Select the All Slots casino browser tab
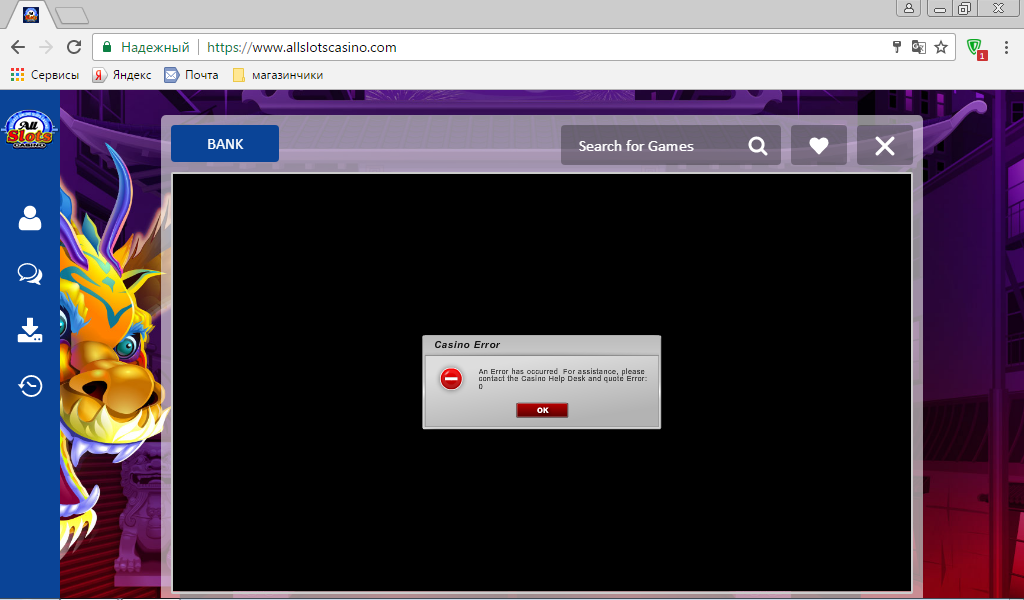1024x600 pixels. [x=31, y=14]
